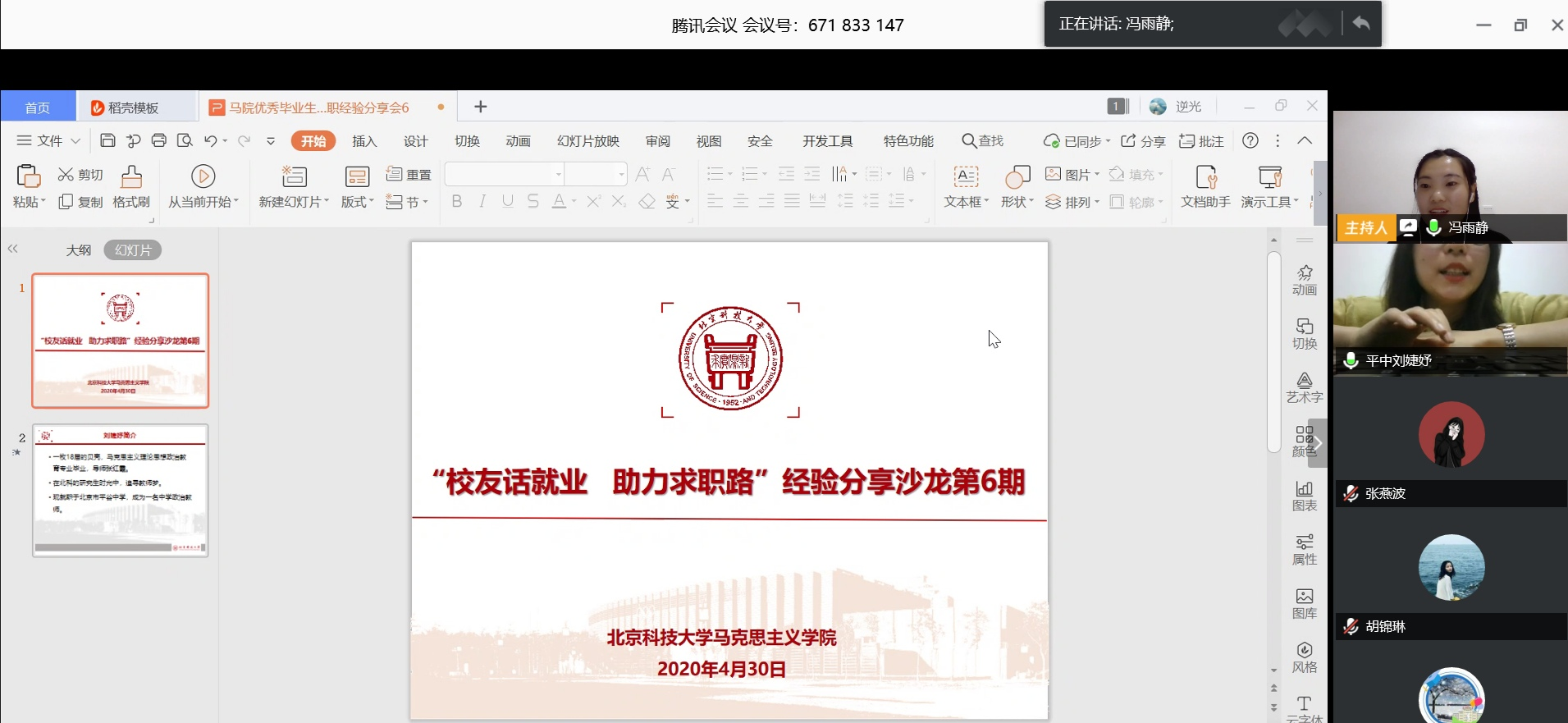Toggle Bold formatting
Image resolution: width=1568 pixels, height=723 pixels.
click(457, 201)
